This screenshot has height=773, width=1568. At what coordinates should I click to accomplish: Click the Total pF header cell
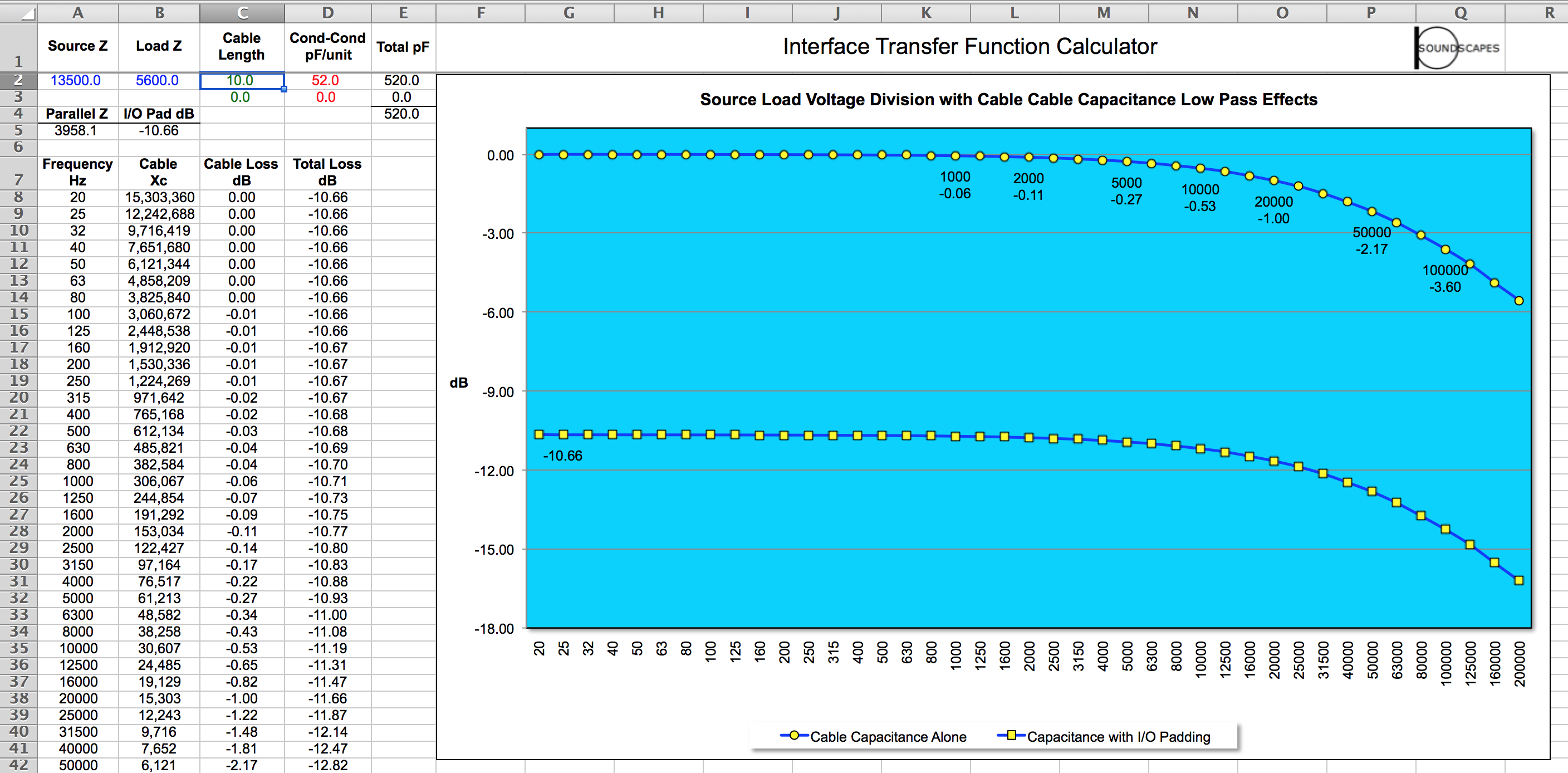(x=403, y=47)
